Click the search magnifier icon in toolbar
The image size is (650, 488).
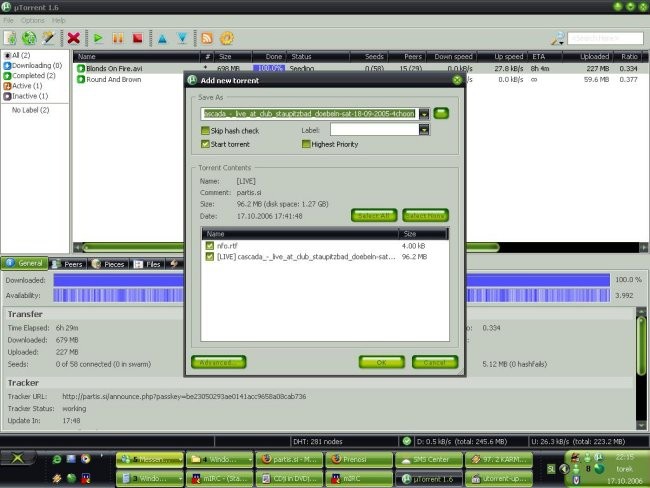point(558,39)
